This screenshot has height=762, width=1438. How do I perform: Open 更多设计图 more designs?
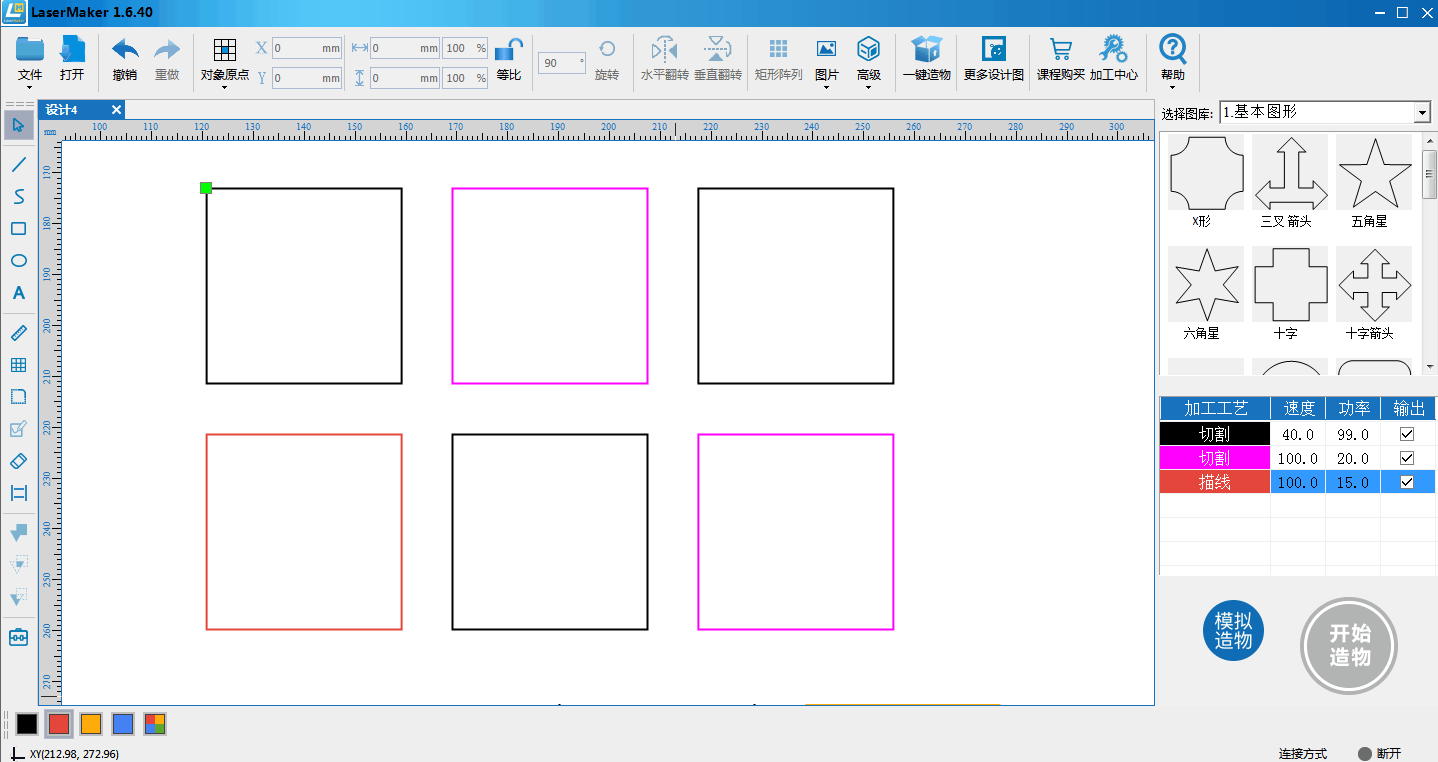994,50
